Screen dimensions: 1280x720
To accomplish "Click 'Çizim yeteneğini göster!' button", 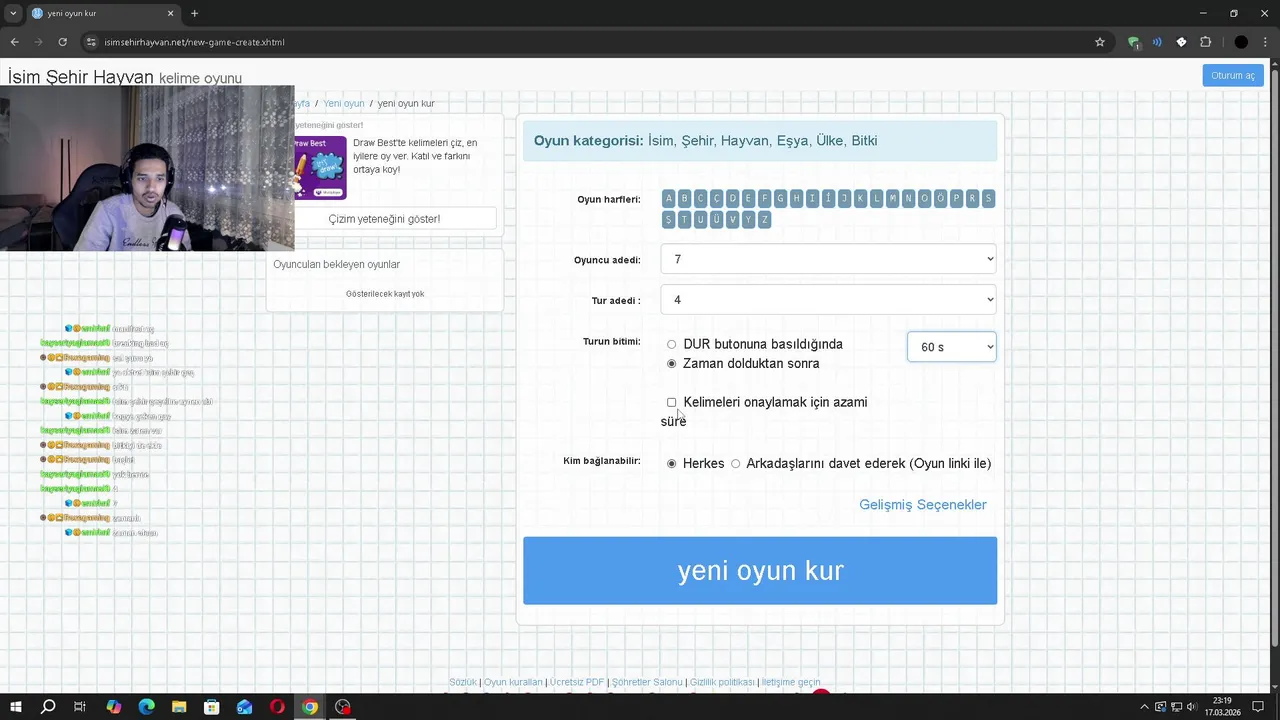I will 384,219.
